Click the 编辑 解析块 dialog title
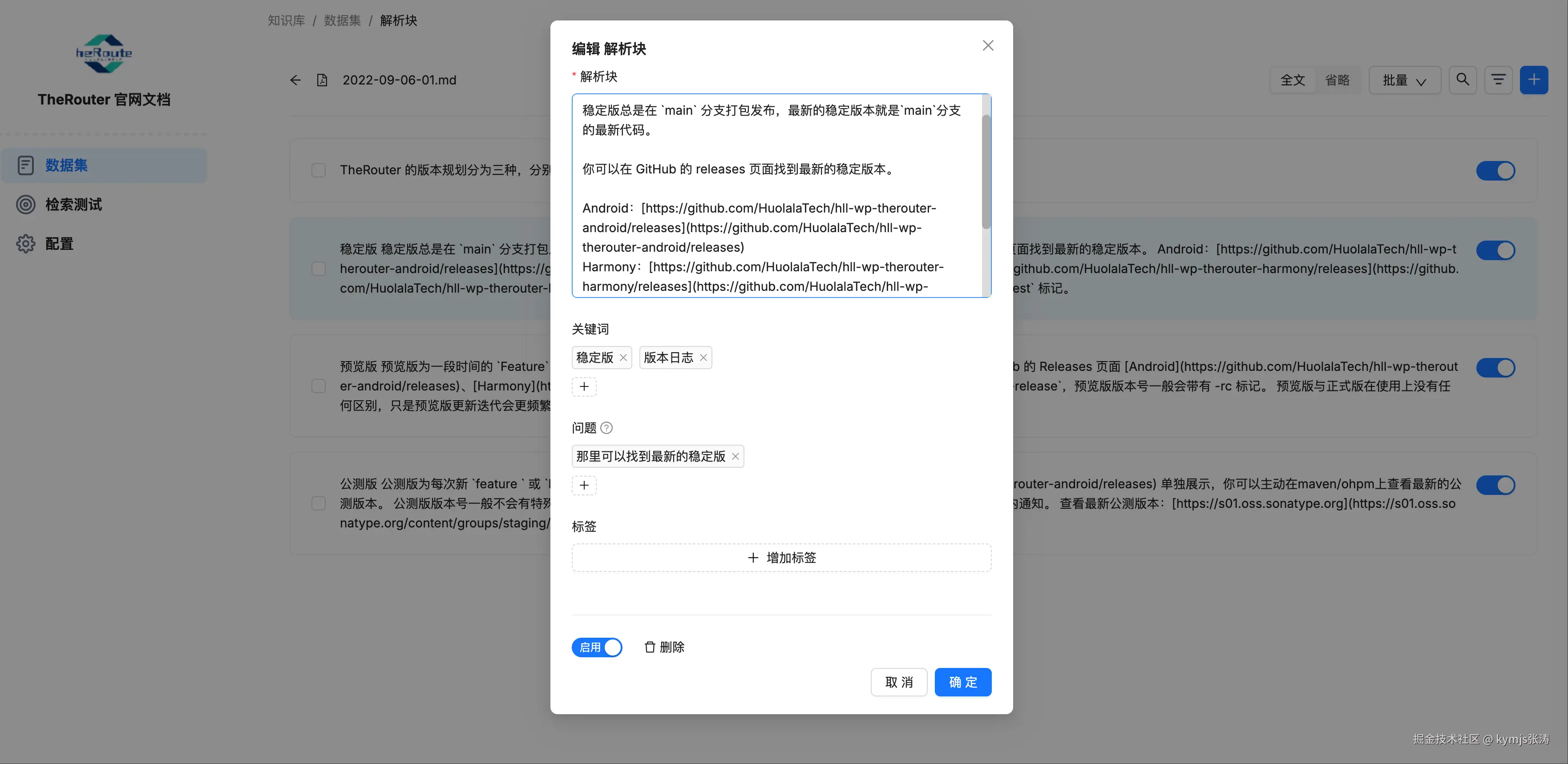Image resolution: width=1568 pixels, height=764 pixels. click(609, 48)
